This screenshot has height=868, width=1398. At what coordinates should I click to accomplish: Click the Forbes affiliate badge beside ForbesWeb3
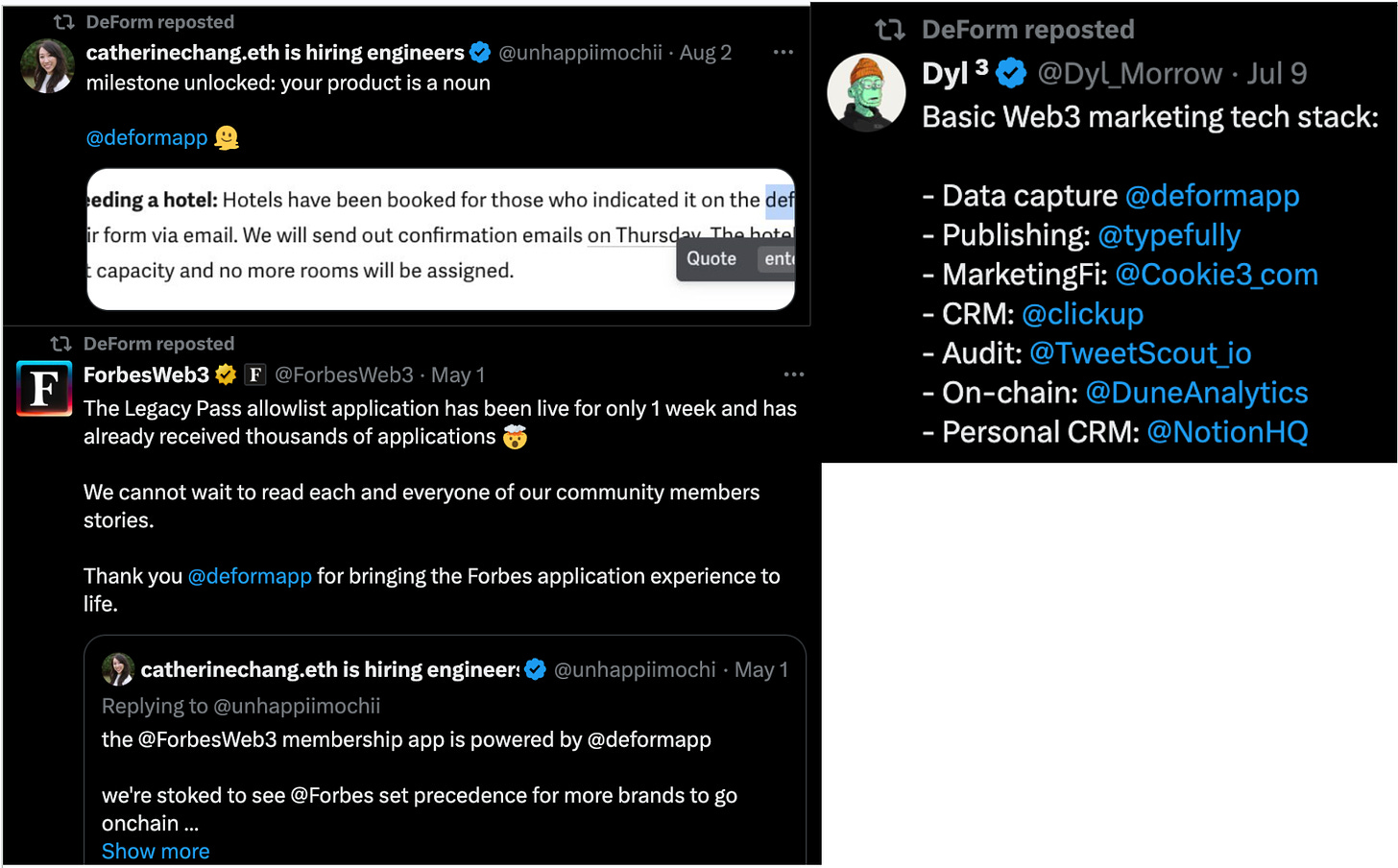[254, 374]
